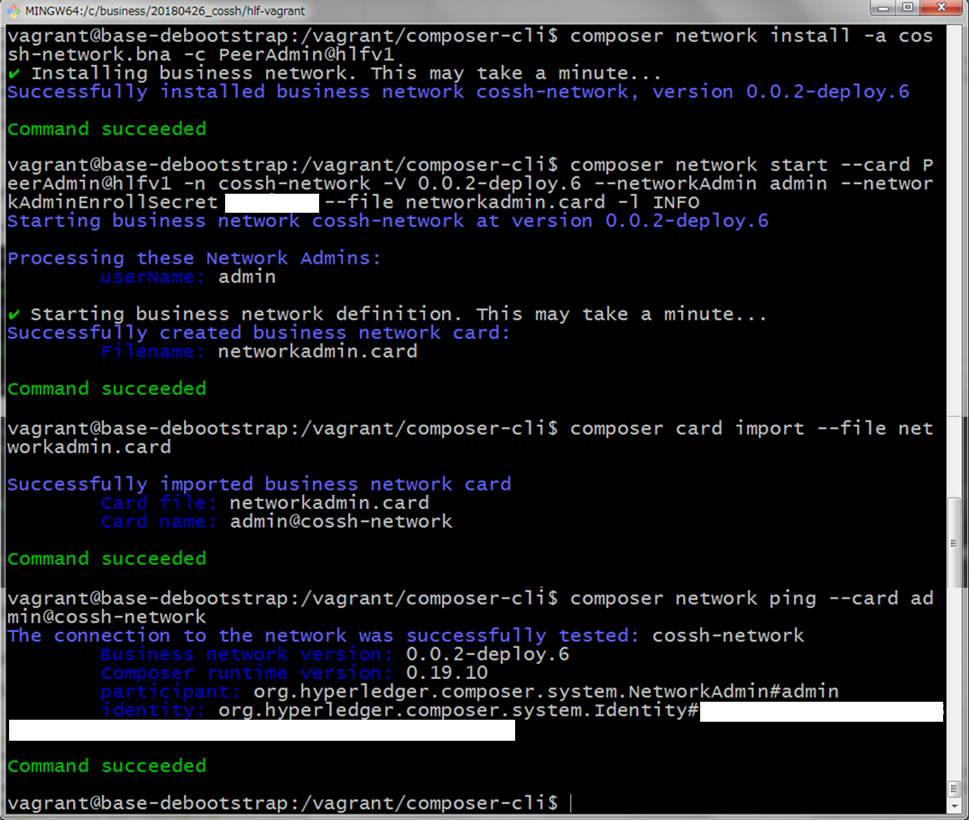969x820 pixels.
Task: Click the 'admin@cossh-network' card name text
Action: click(x=341, y=522)
